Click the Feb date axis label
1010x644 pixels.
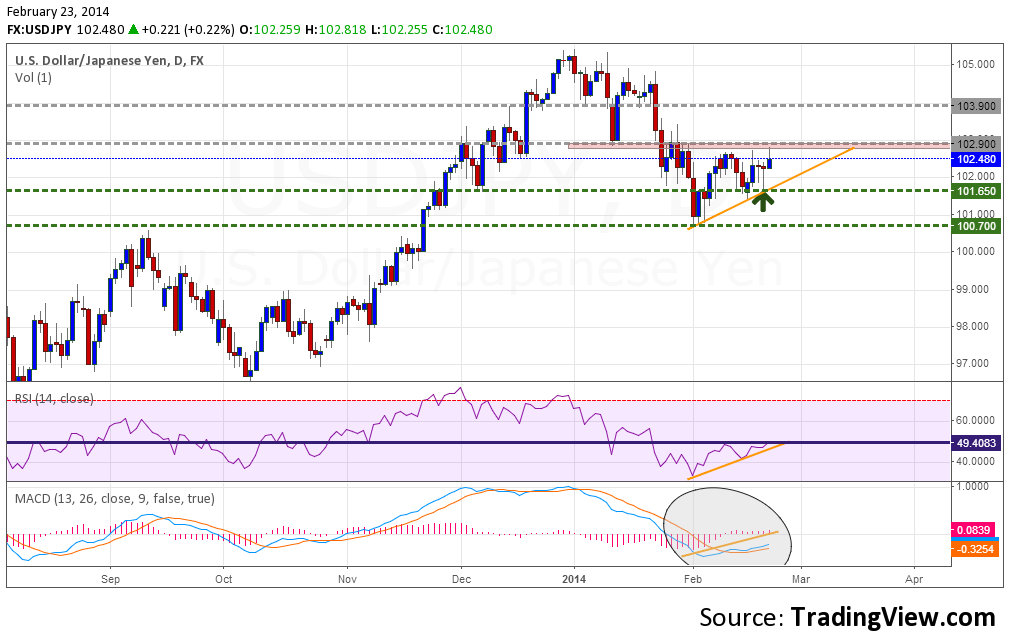click(x=692, y=579)
